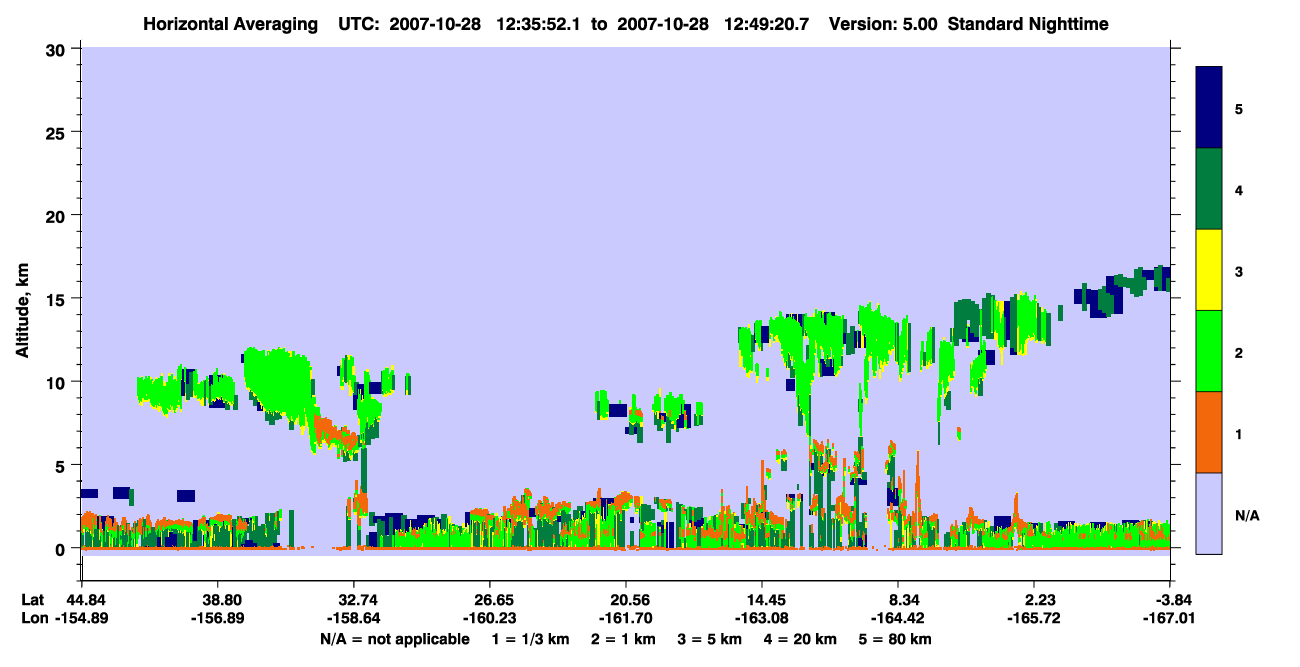Click longitude value -164.42

tap(898, 619)
